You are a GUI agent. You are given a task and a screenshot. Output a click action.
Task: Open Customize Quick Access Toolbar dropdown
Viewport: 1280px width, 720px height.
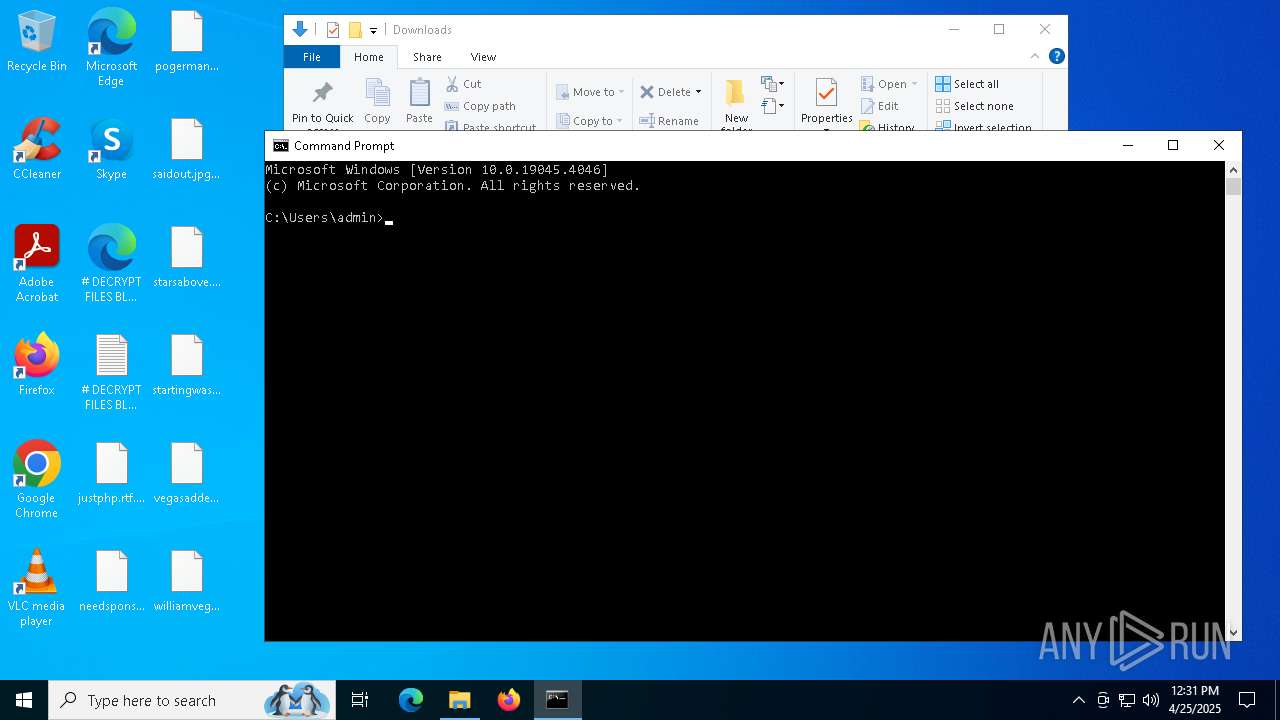[x=373, y=31]
